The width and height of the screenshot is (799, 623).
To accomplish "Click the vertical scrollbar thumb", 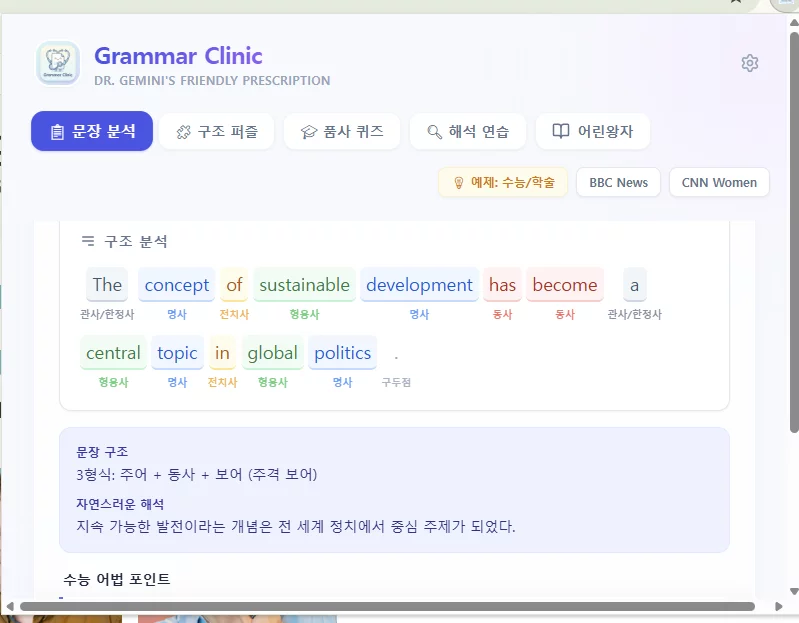I will coord(794,232).
